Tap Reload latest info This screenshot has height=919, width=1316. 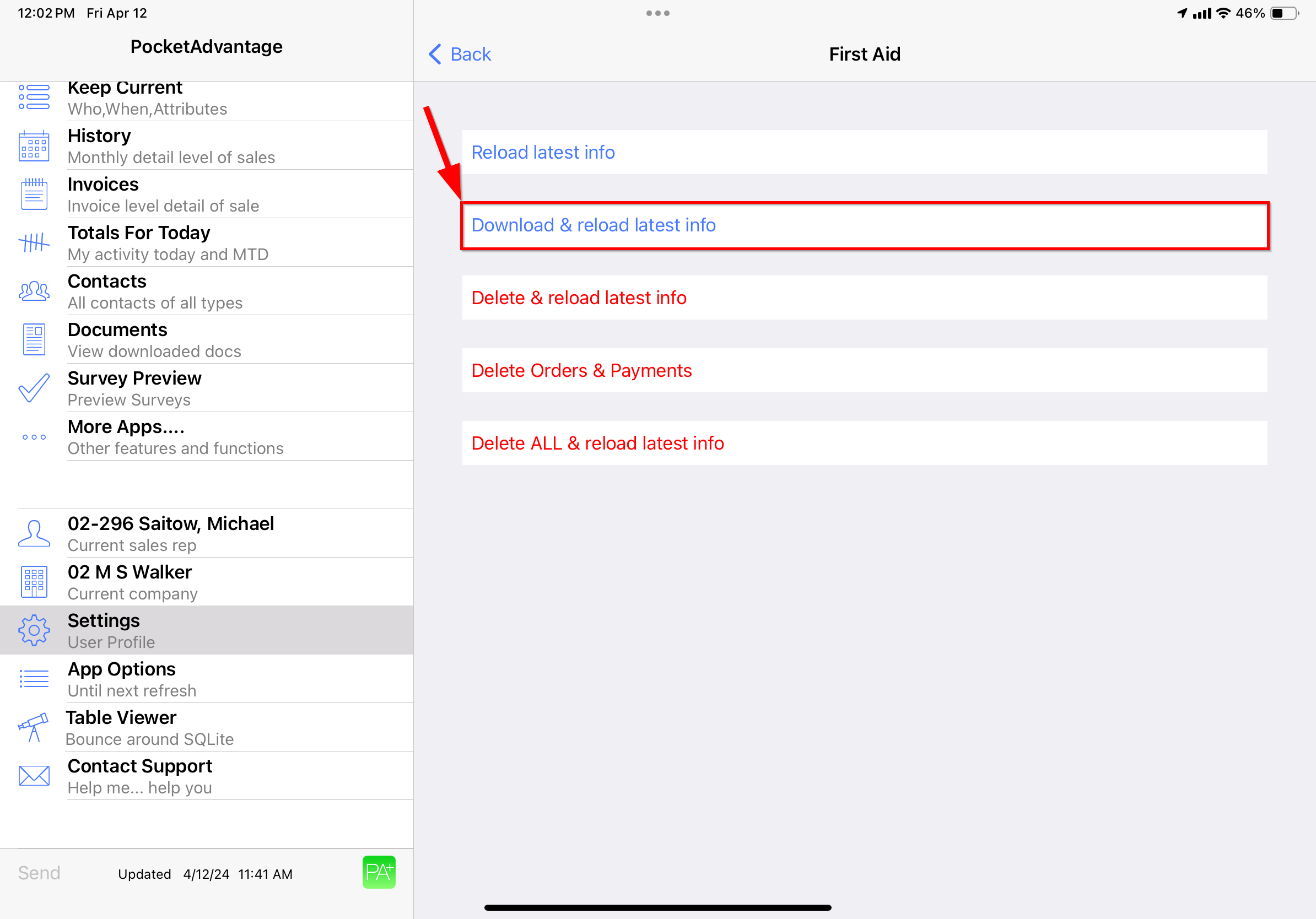click(x=864, y=153)
